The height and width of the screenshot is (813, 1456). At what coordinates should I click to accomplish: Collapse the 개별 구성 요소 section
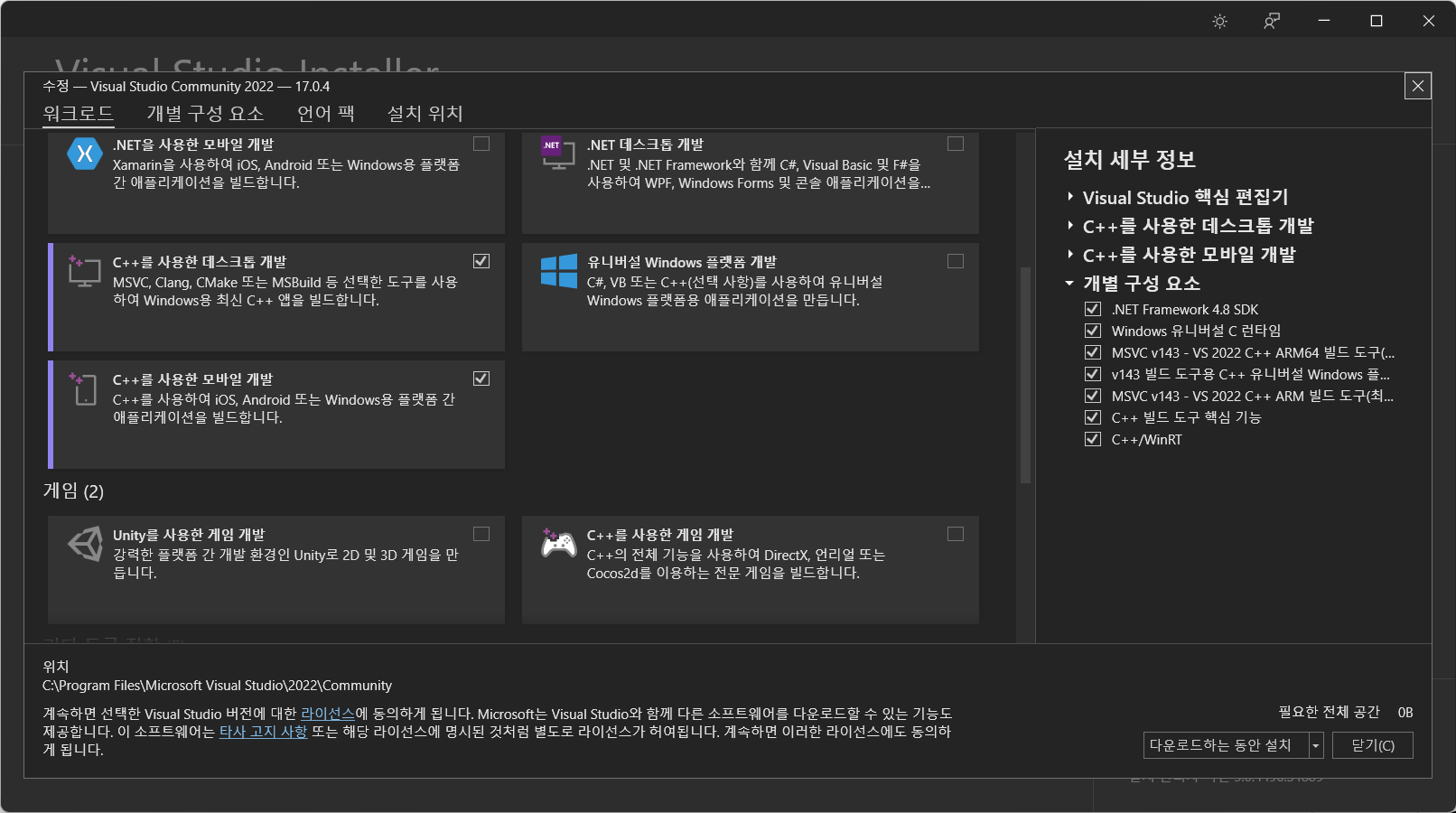tap(1070, 284)
